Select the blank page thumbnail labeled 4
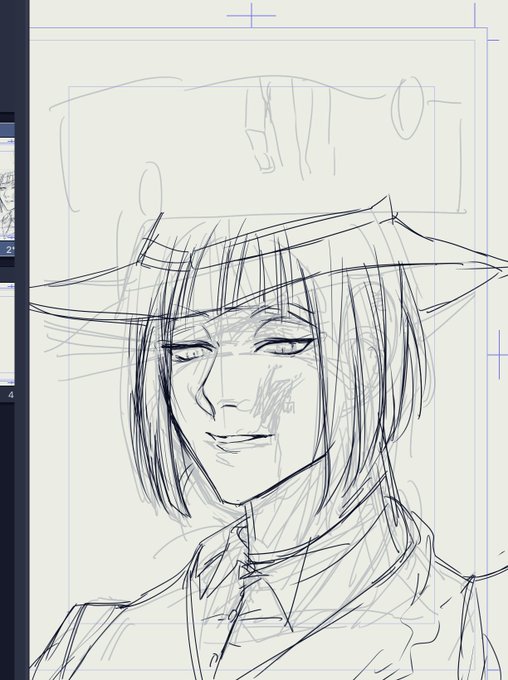The height and width of the screenshot is (680, 508). click(x=7, y=333)
